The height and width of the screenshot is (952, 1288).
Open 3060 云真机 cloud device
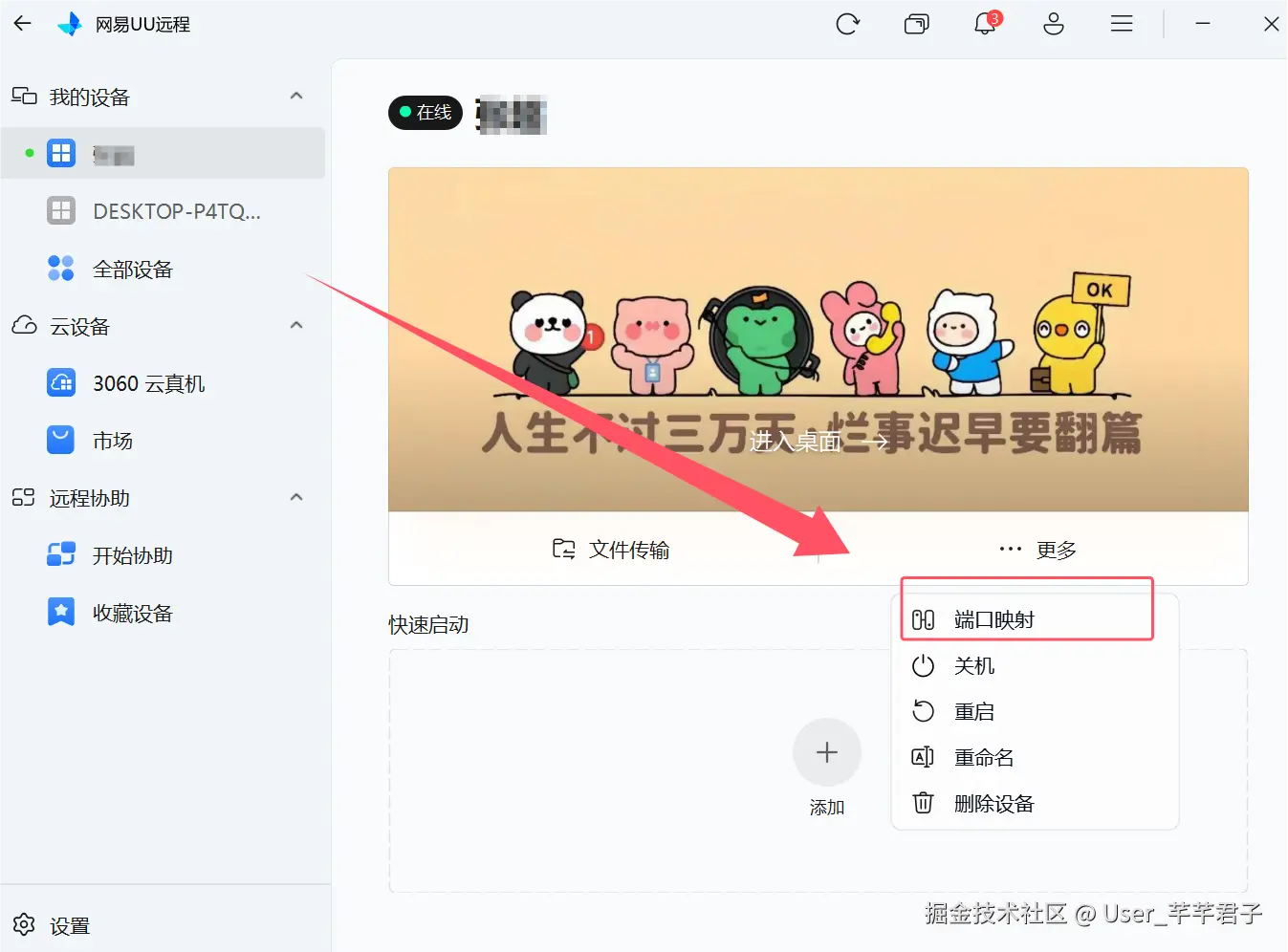tap(163, 383)
